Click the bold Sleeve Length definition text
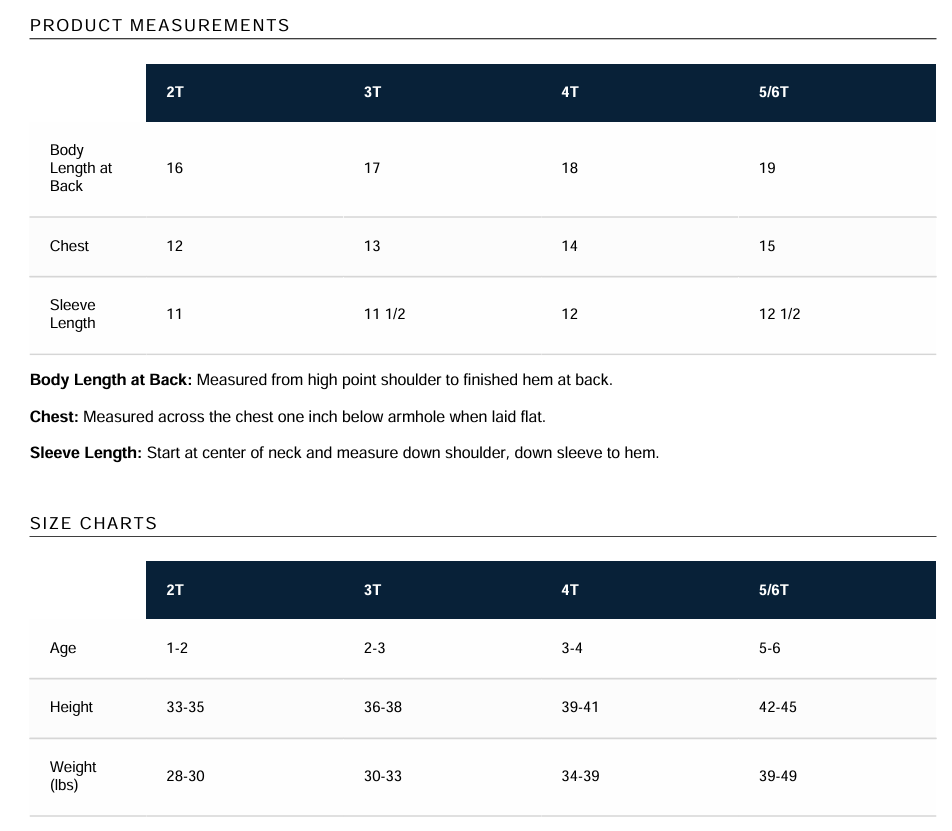Screen dimensions: 952x831 coord(86,453)
